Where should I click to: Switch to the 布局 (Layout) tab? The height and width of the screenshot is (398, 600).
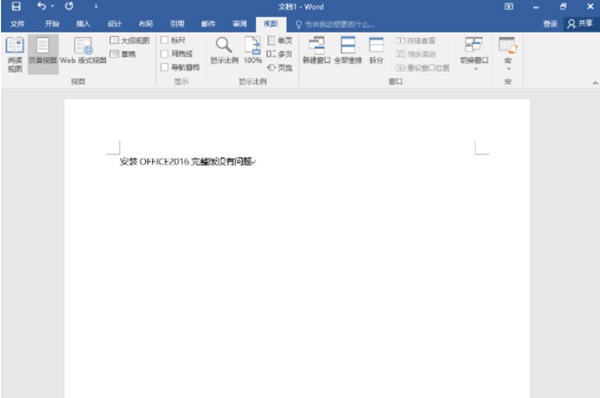point(146,24)
